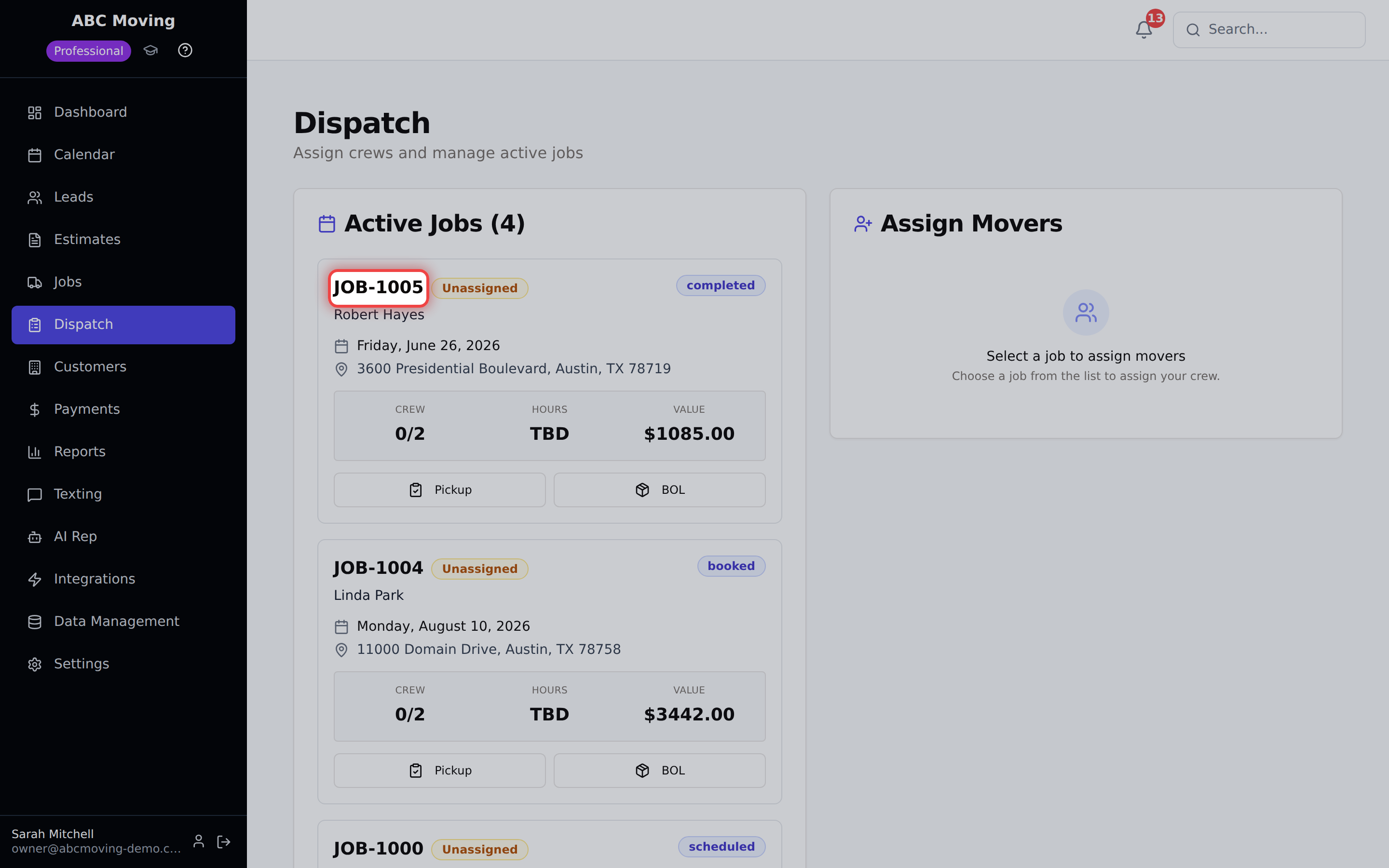Select the JOB-1004 job title
This screenshot has width=1389, height=868.
(378, 569)
